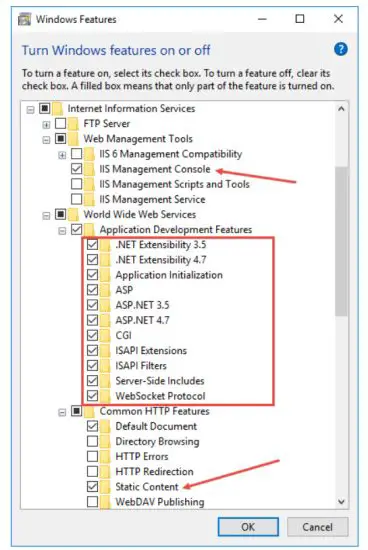Uncheck Static Content
Screen dimensions: 368x550
click(x=92, y=487)
